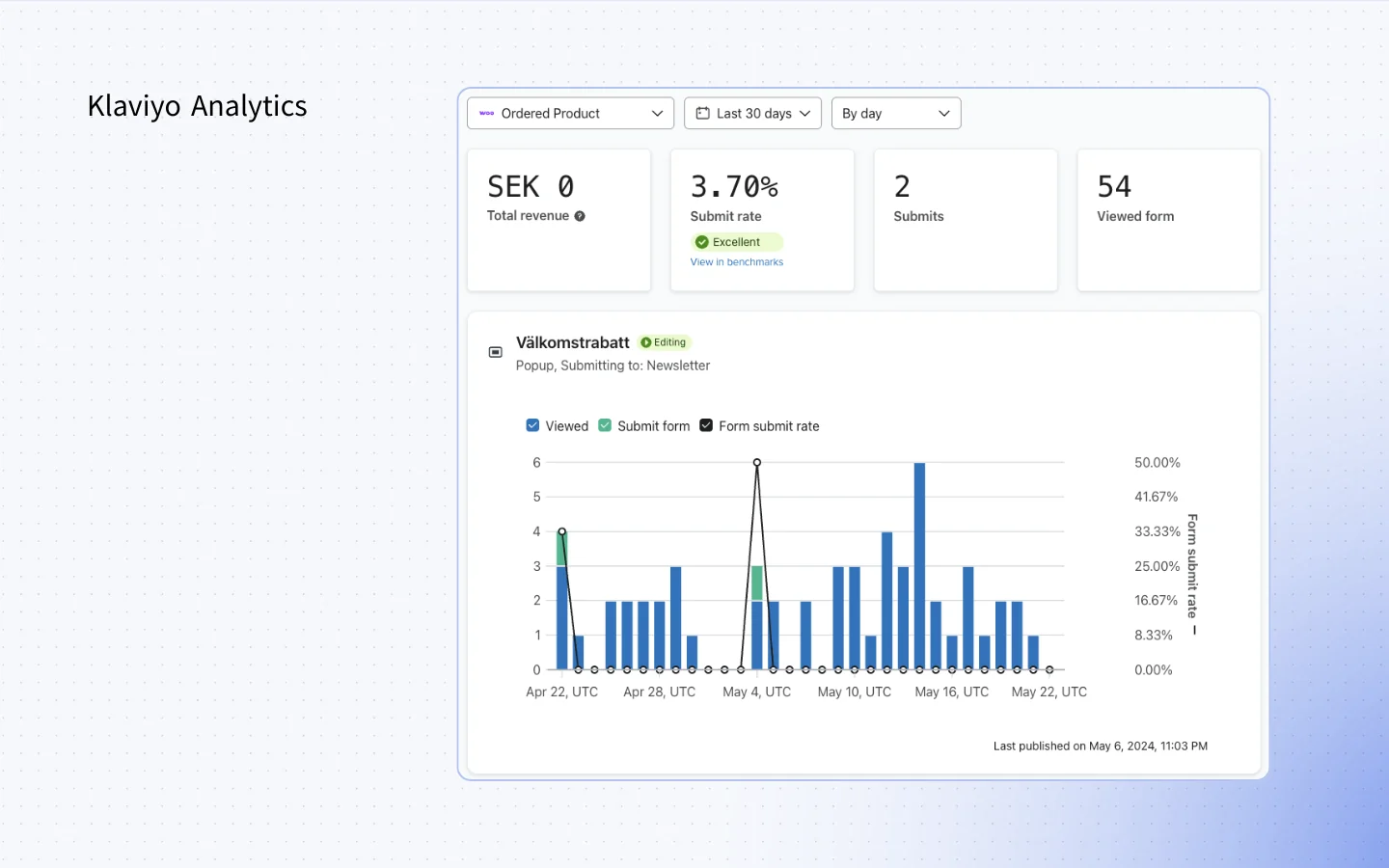Click the Excellent benchmark badge
Viewport: 1389px width, 868px height.
[x=737, y=242]
